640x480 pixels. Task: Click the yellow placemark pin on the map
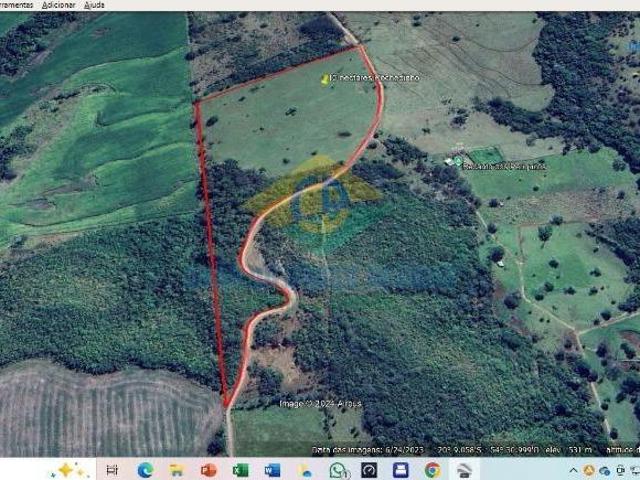(324, 79)
